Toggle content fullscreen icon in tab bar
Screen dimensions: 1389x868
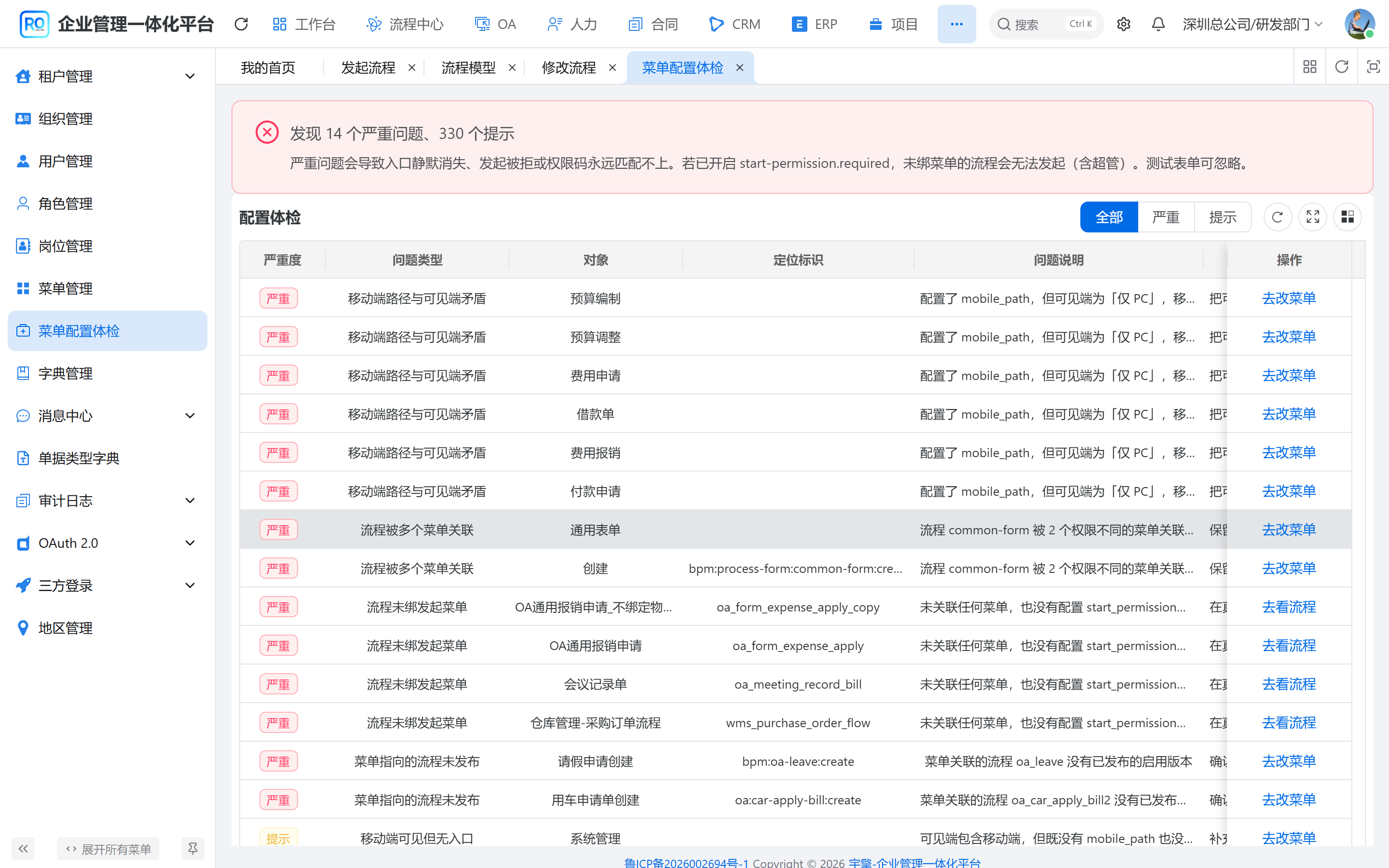(x=1373, y=67)
